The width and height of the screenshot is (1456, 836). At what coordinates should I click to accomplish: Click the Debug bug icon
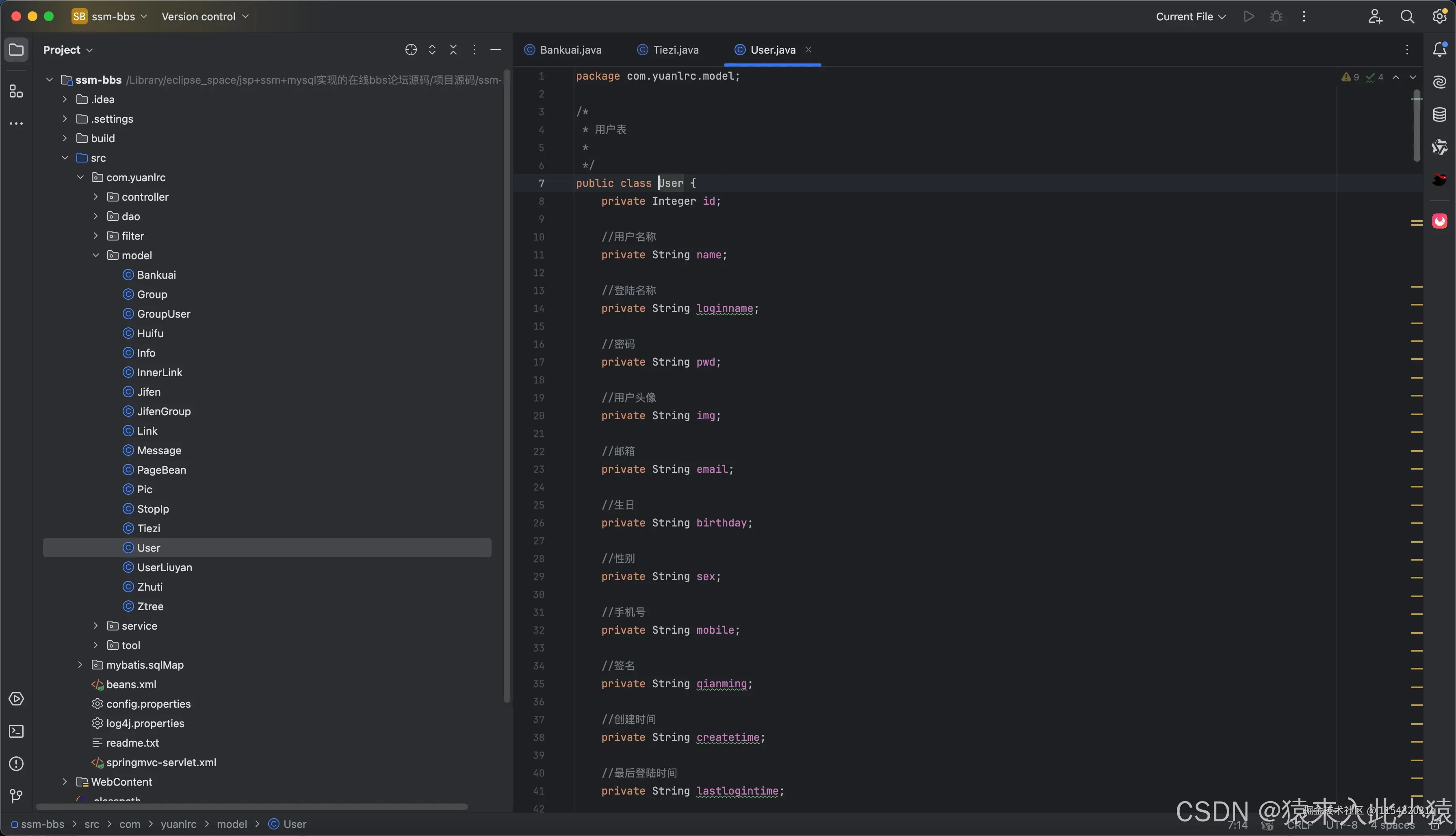pyautogui.click(x=1276, y=17)
